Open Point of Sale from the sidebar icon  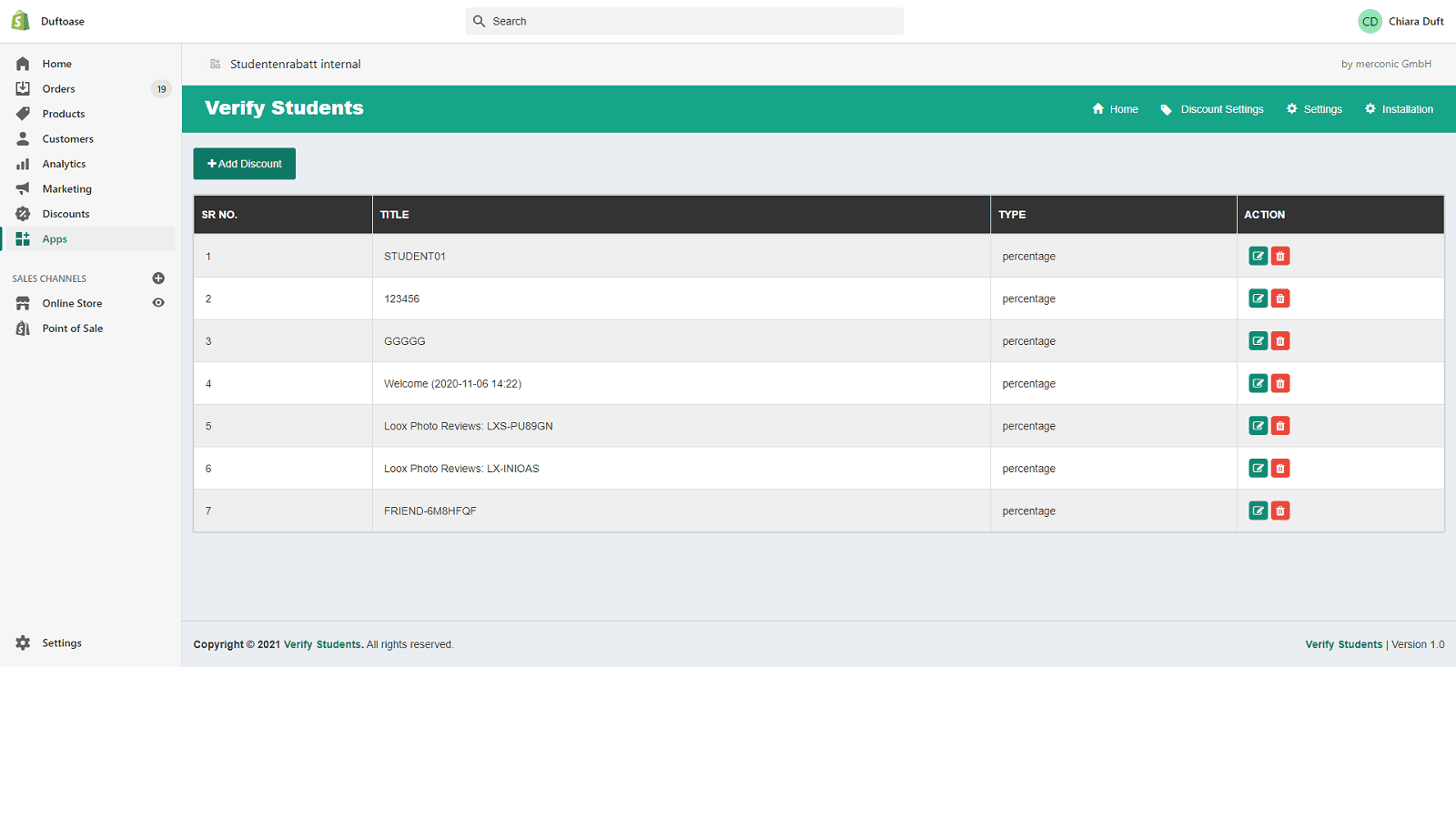coord(23,328)
